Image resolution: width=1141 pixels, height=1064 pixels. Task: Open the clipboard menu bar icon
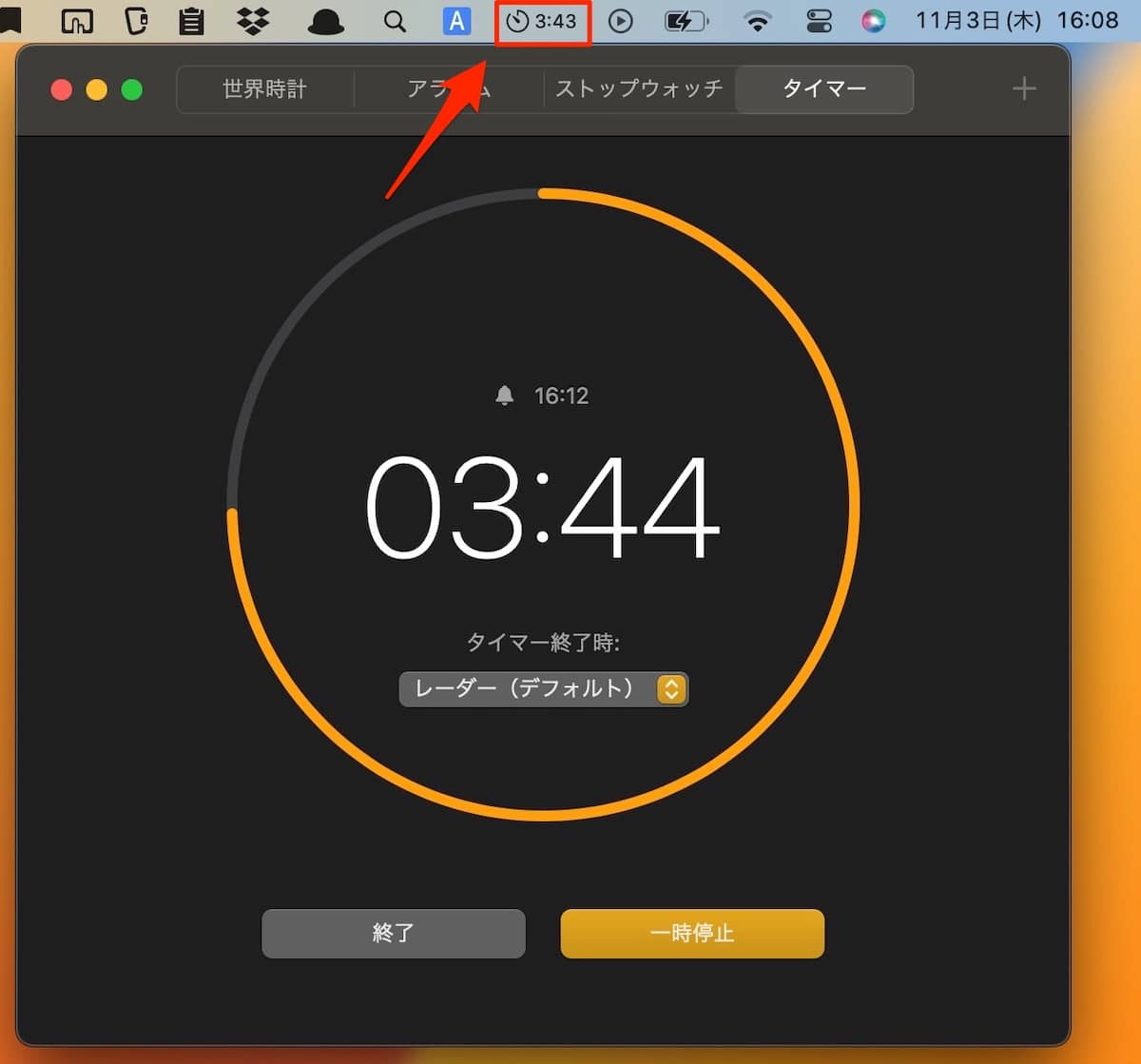tap(192, 21)
